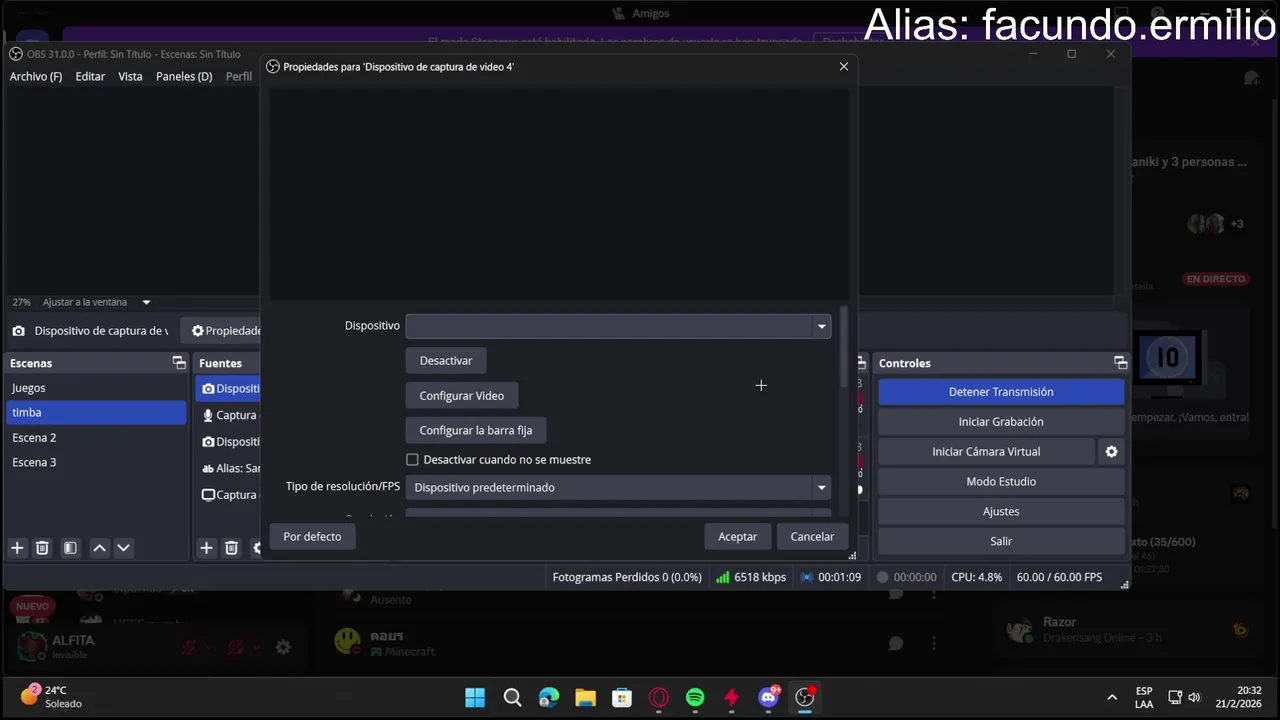Image resolution: width=1280 pixels, height=720 pixels.
Task: Select the Escena 2 scene
Action: click(x=97, y=438)
